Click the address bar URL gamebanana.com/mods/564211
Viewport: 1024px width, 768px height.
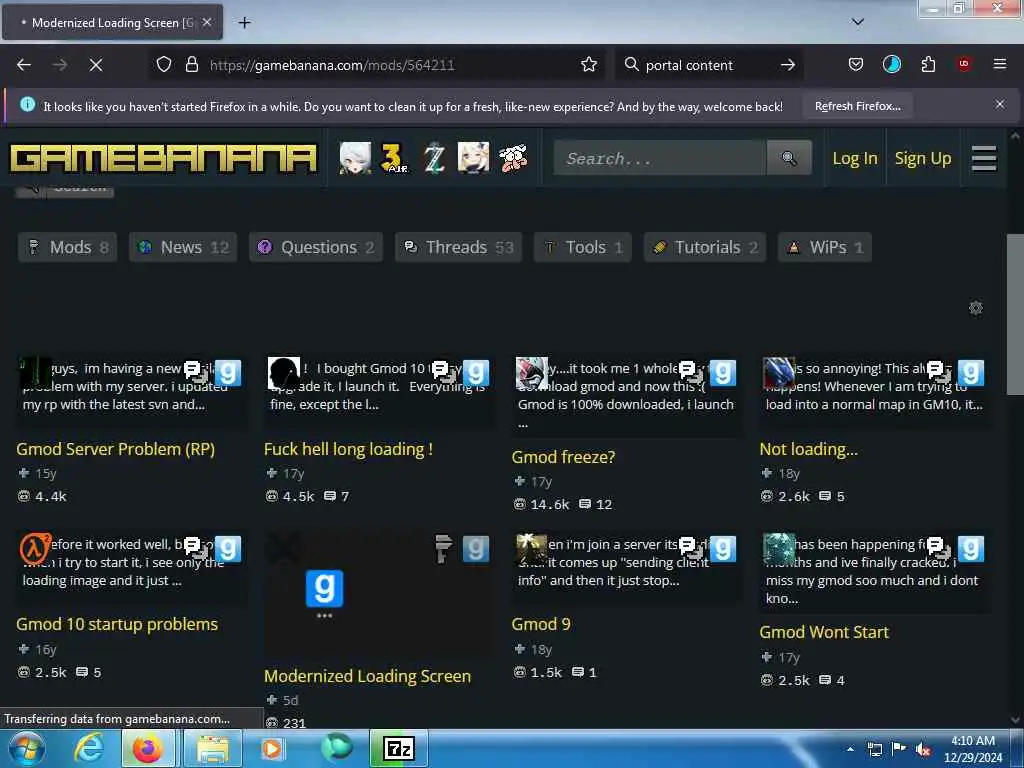coord(332,65)
